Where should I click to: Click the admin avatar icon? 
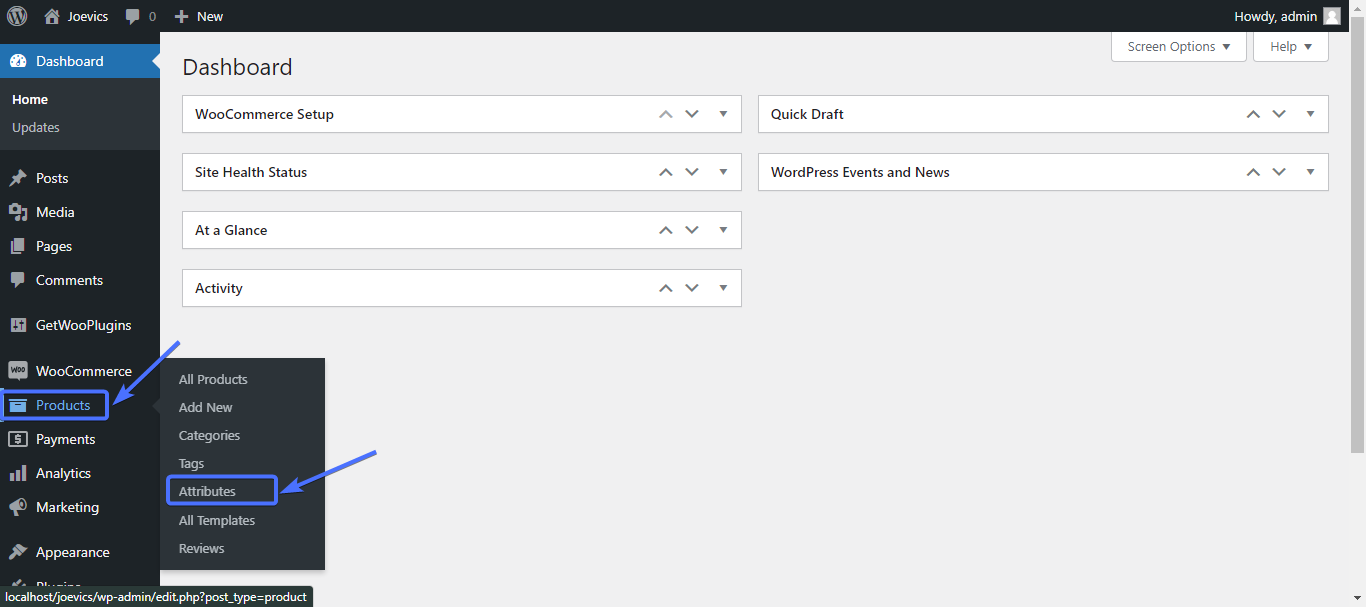pos(1332,16)
